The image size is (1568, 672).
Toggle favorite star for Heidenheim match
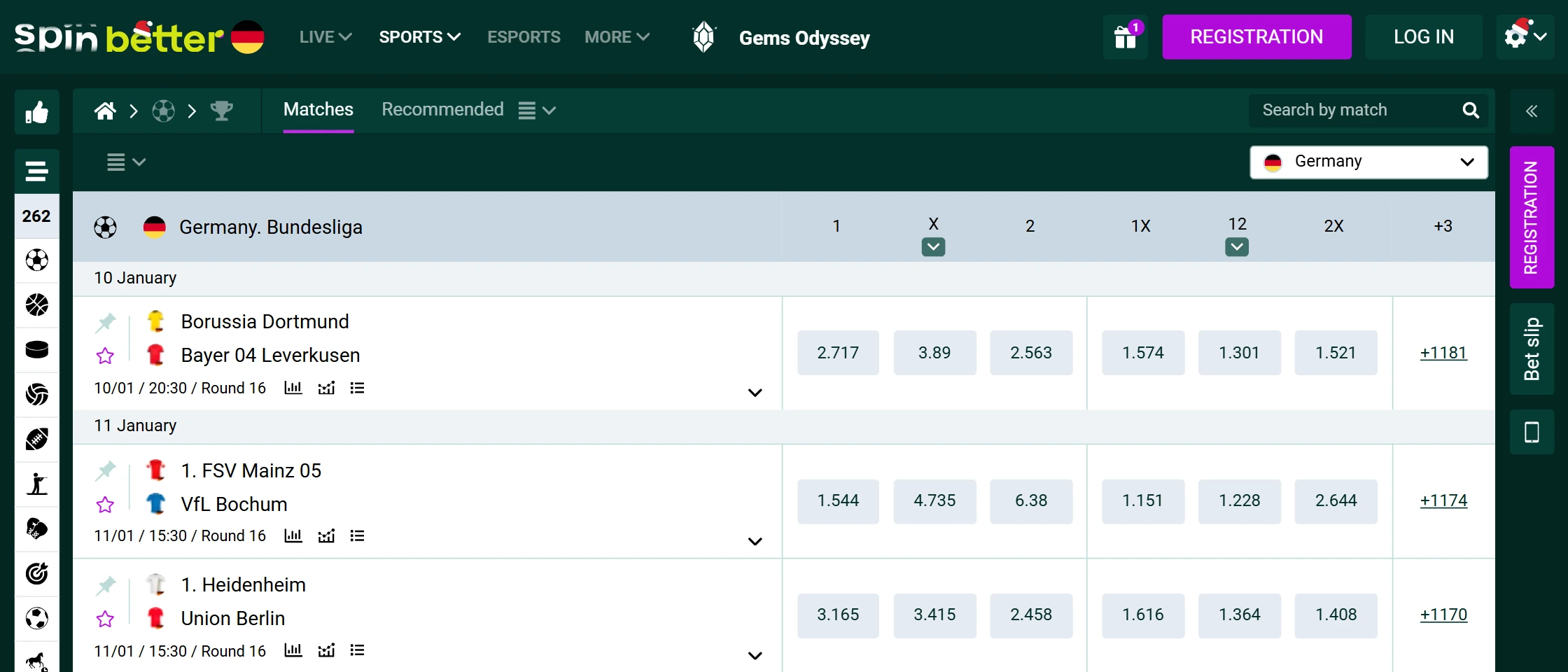click(x=106, y=619)
